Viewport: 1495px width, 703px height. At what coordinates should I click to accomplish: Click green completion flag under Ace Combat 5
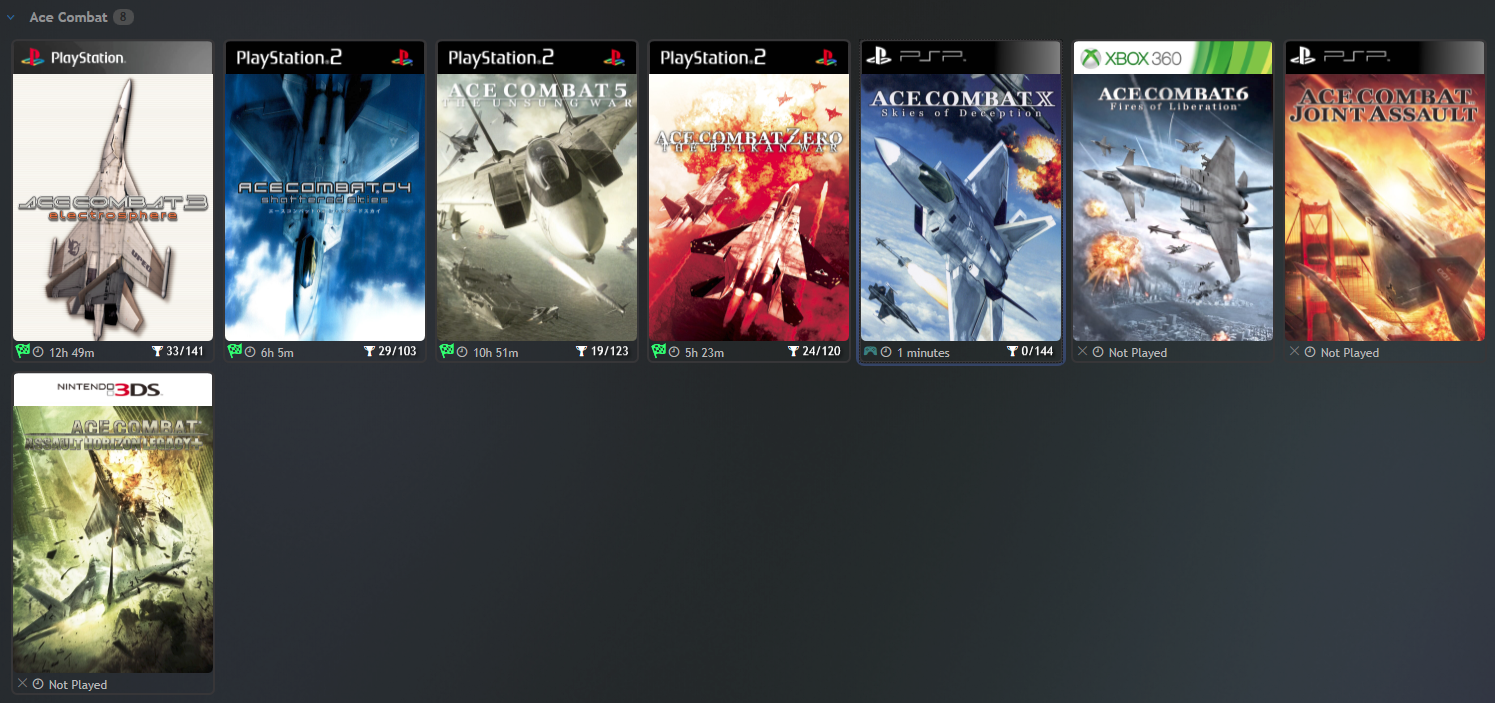pos(447,351)
